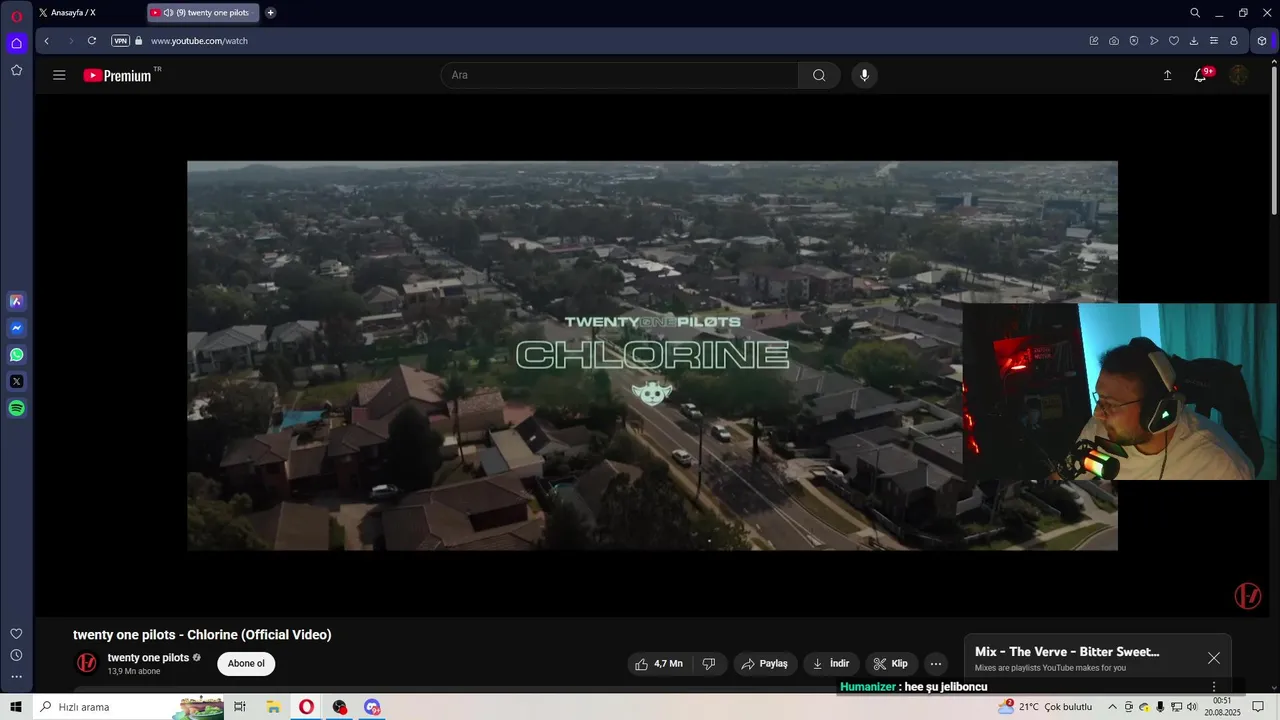View site info via the lock icon
The image size is (1280, 720).
(x=139, y=41)
